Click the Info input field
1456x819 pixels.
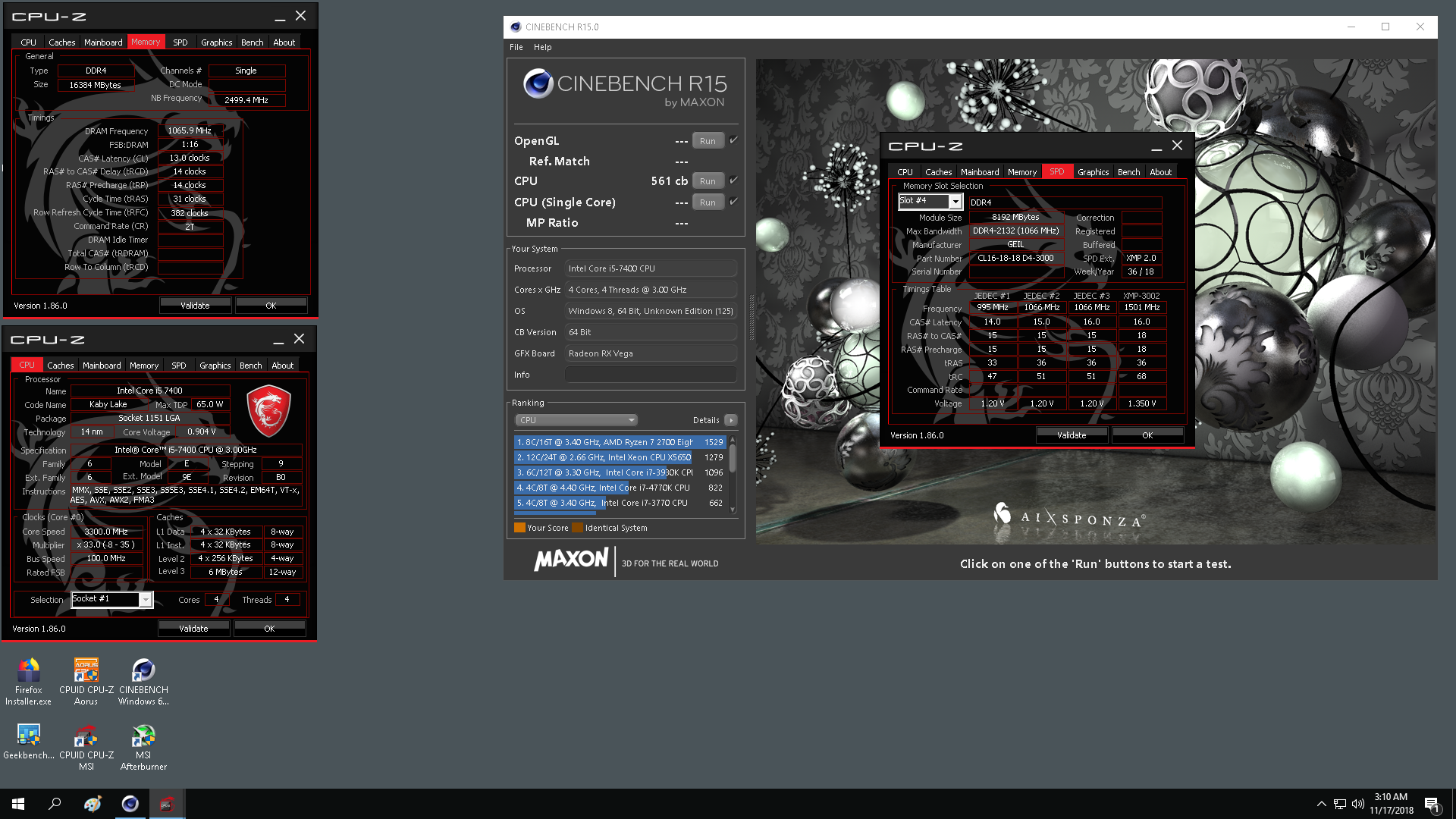pyautogui.click(x=651, y=375)
